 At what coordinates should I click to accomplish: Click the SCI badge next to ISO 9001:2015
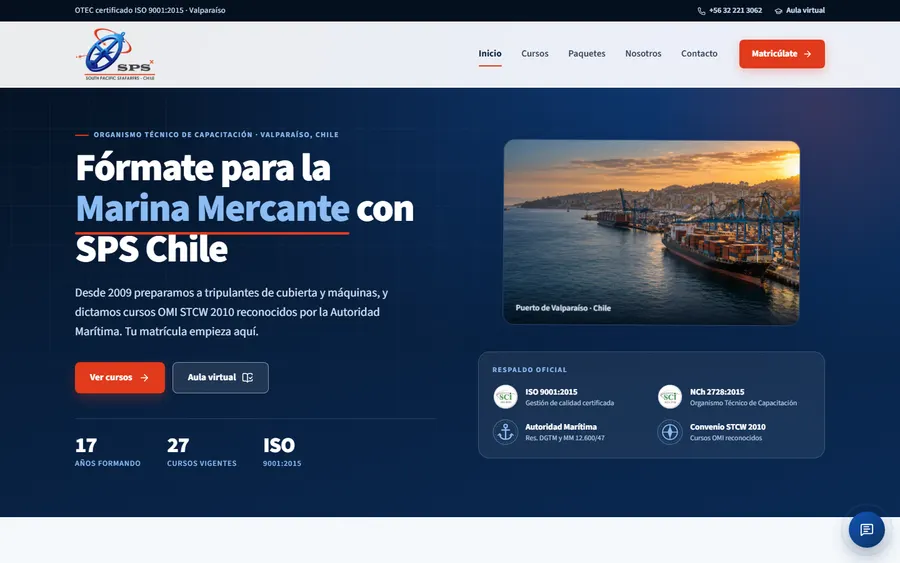click(505, 397)
